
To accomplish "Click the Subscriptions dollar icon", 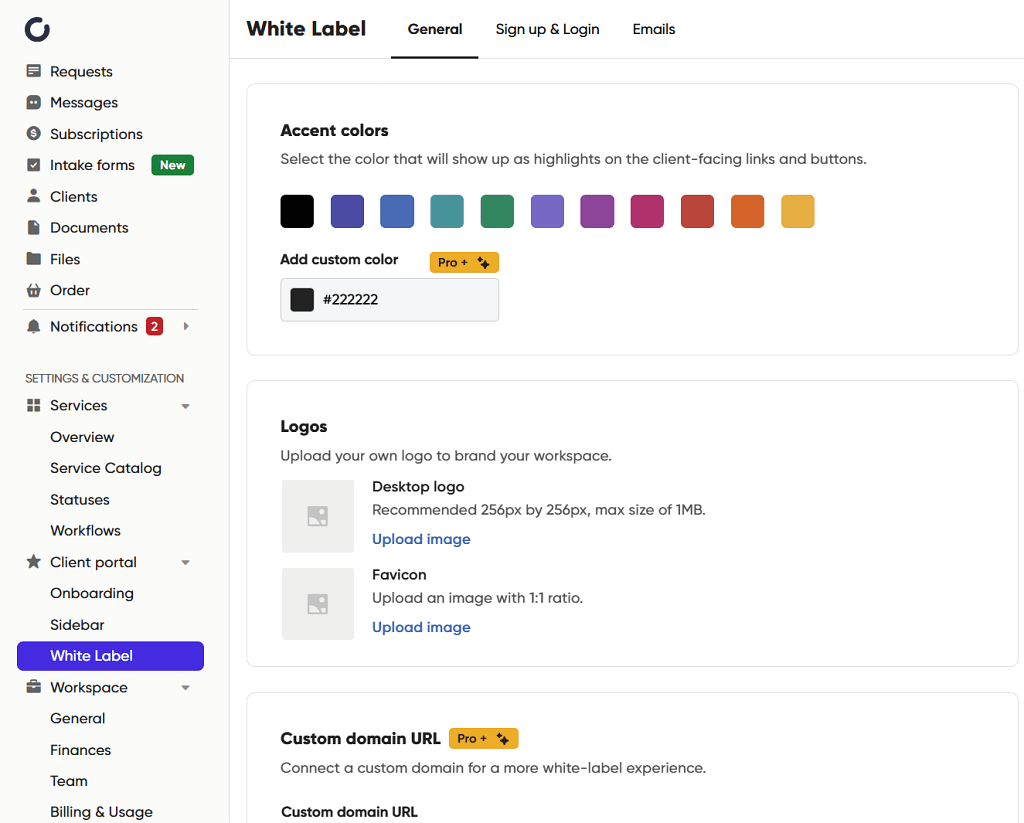I will [33, 133].
